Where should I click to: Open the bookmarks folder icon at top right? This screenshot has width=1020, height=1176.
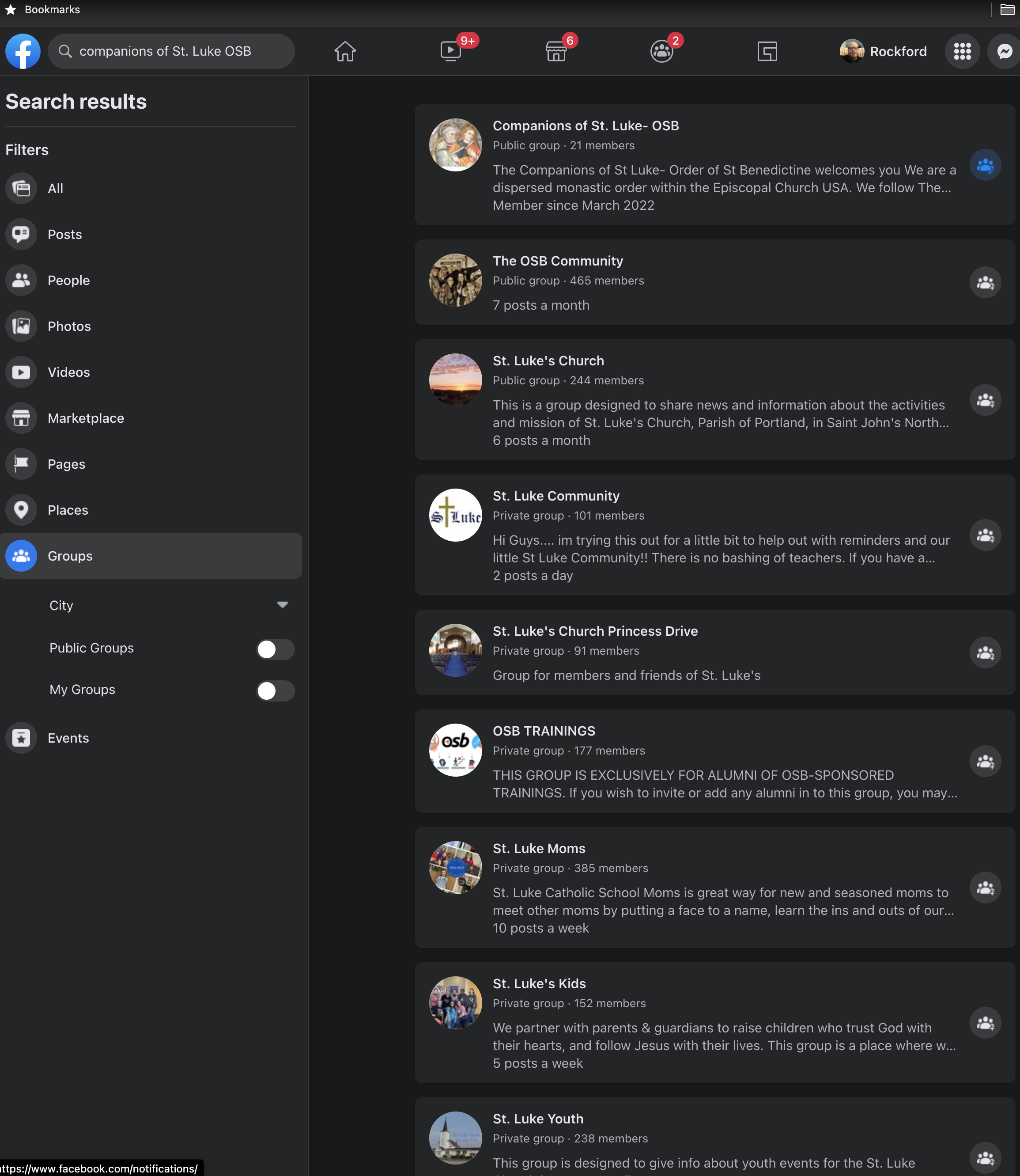tap(1007, 10)
